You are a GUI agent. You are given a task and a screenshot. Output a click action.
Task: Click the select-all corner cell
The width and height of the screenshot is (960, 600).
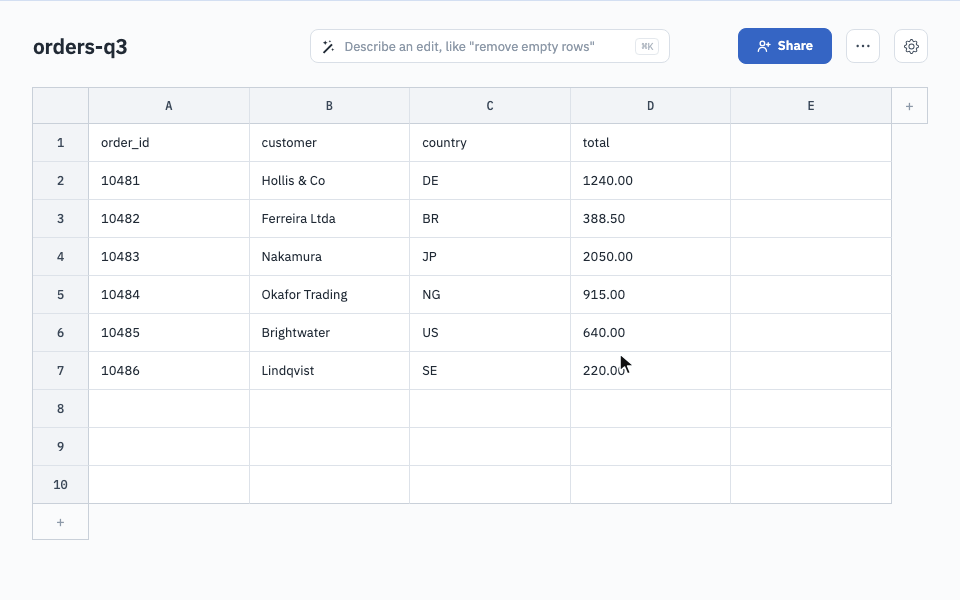tap(60, 106)
